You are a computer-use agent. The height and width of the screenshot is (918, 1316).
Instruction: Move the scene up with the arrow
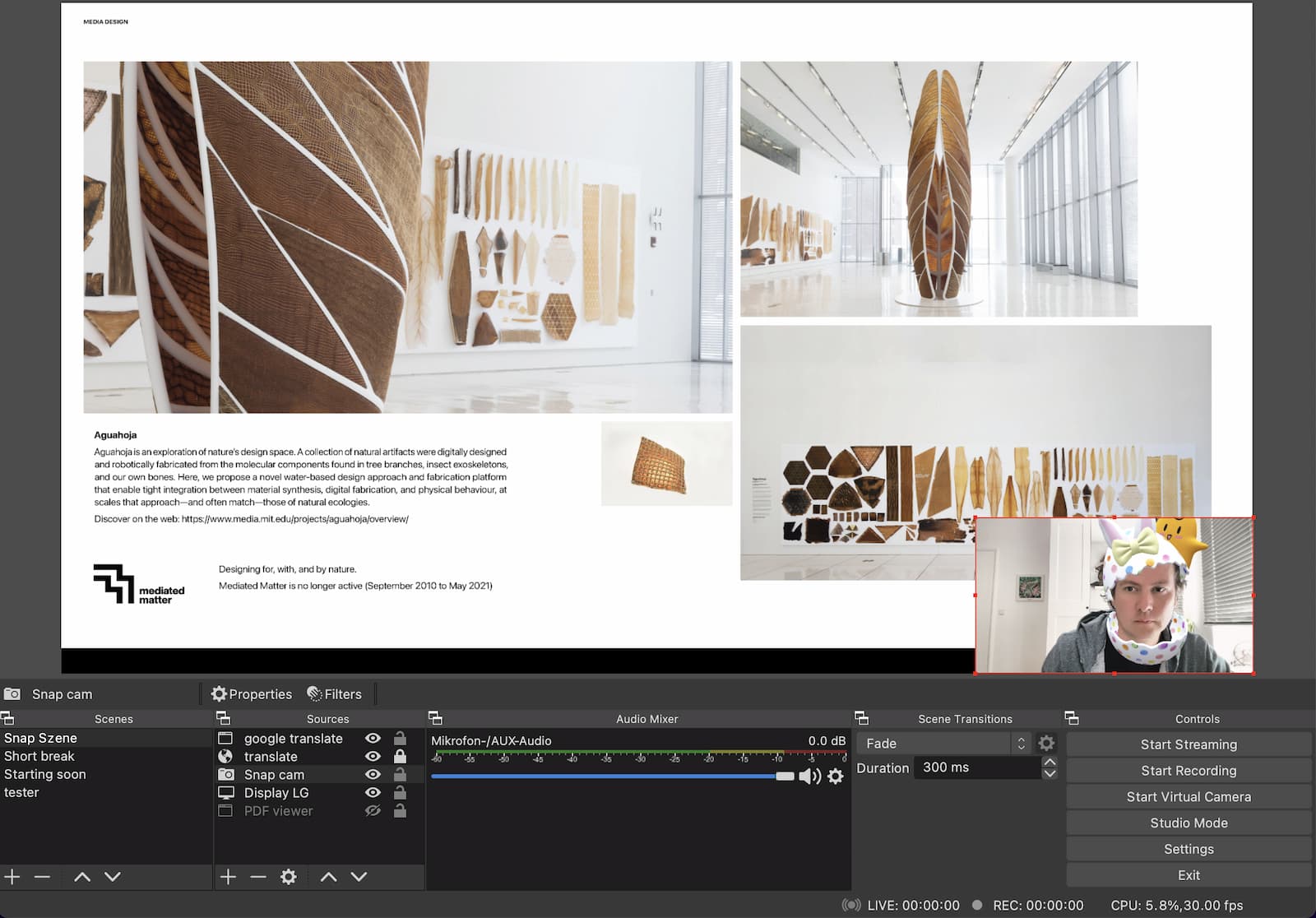82,877
